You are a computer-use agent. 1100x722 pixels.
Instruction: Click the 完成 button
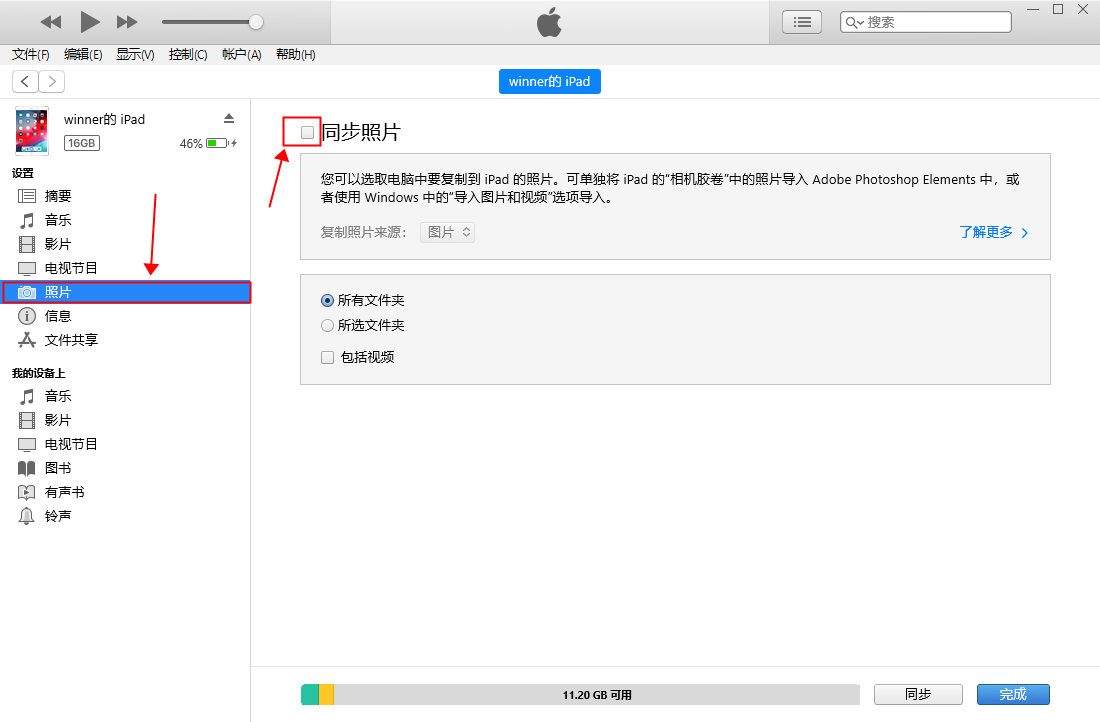(1013, 695)
